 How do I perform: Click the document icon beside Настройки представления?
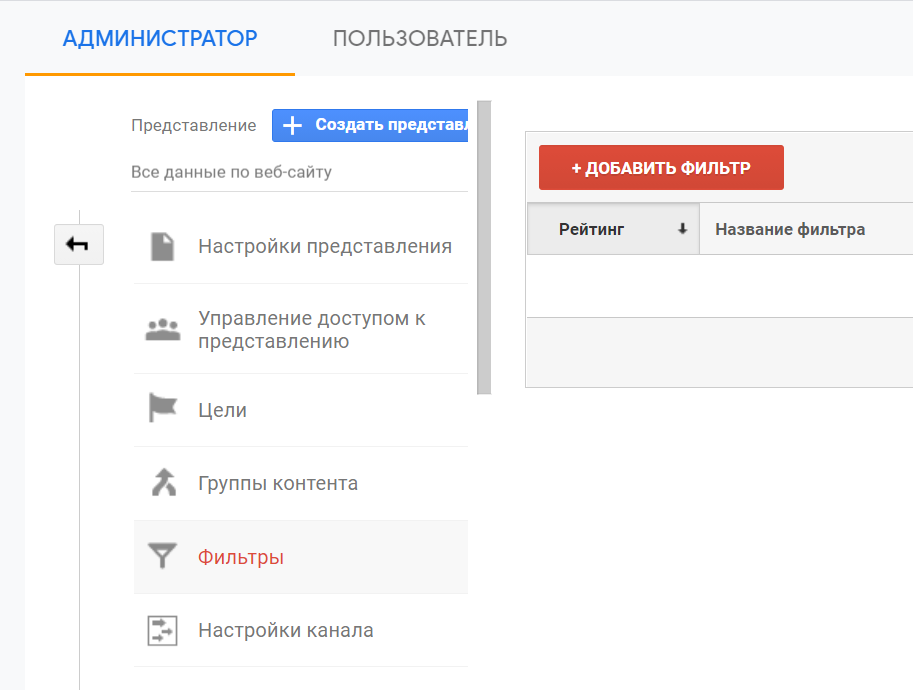[162, 246]
